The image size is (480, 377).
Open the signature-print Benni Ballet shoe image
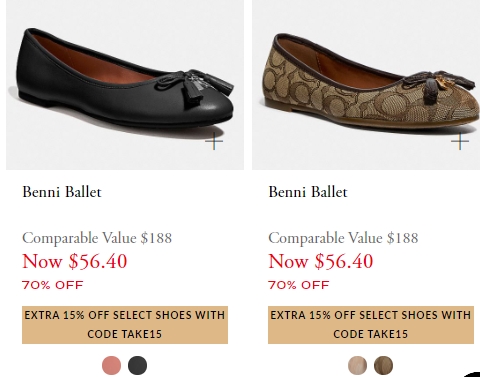tap(366, 85)
